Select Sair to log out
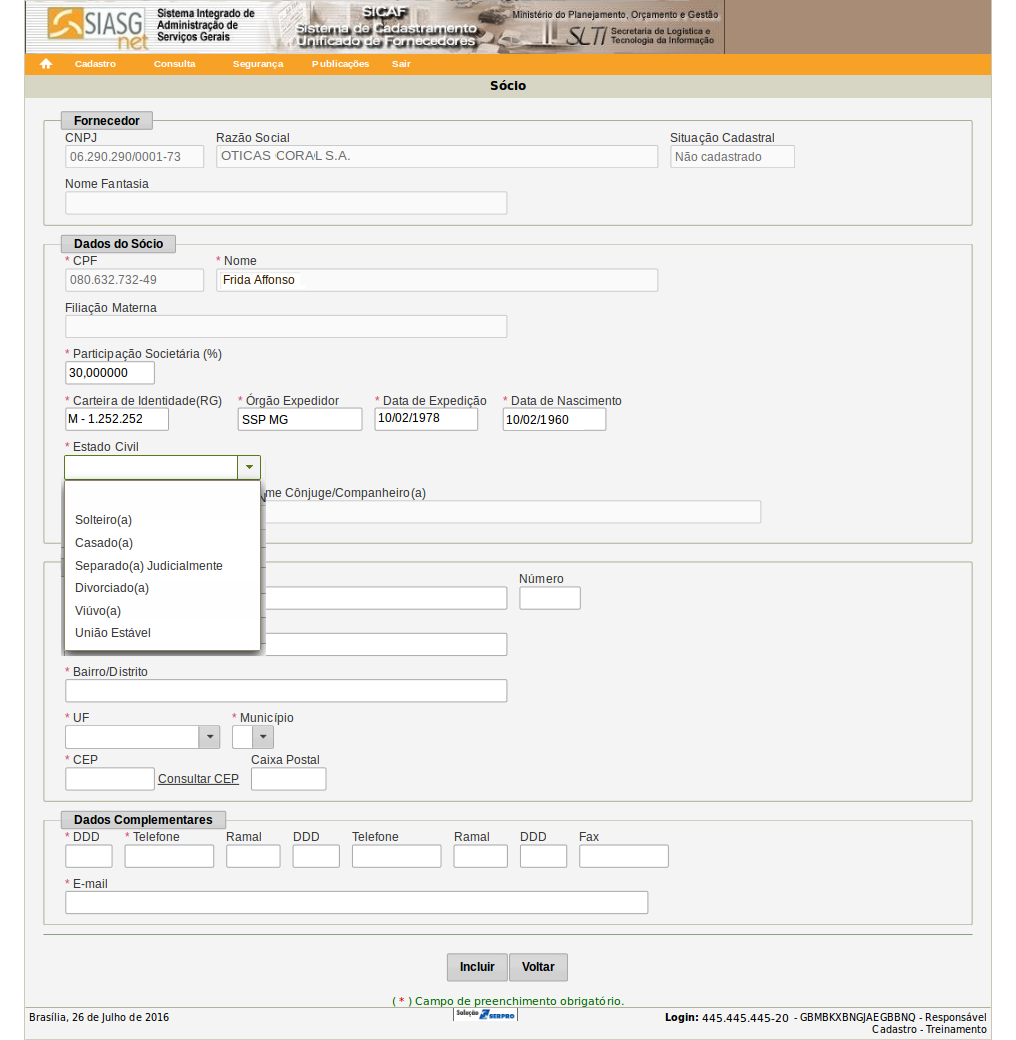This screenshot has width=1016, height=1040. [x=401, y=64]
